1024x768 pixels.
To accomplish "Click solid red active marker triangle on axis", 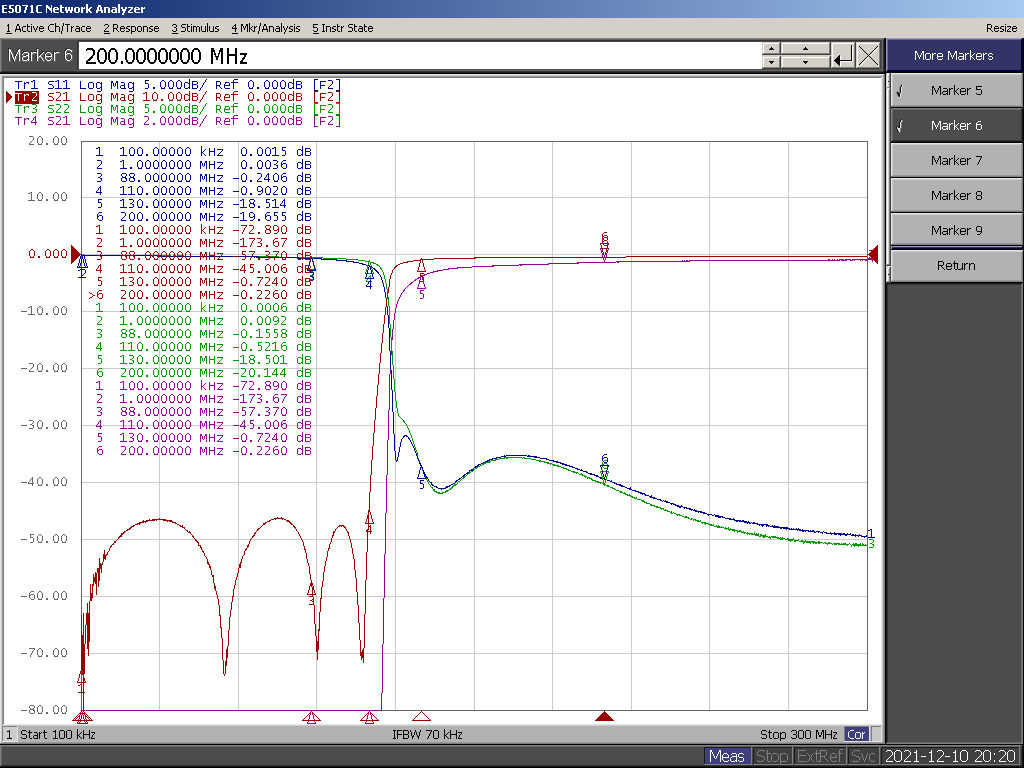I will (x=605, y=716).
